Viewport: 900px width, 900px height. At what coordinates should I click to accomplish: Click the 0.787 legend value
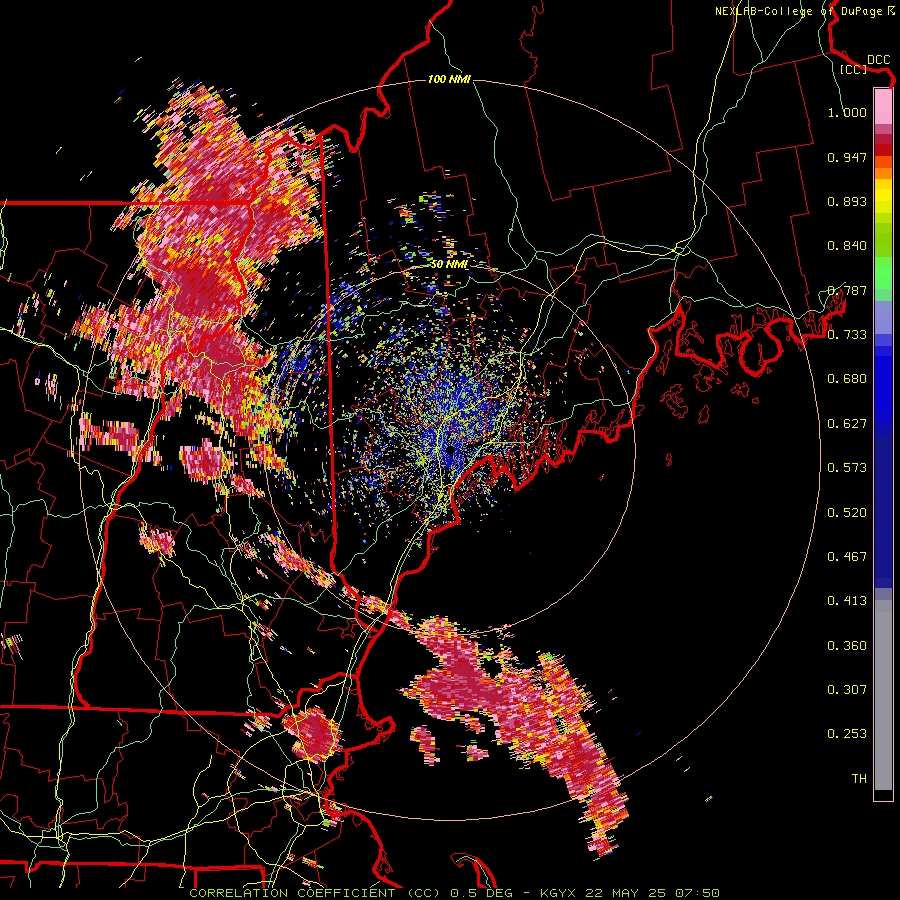tap(847, 290)
